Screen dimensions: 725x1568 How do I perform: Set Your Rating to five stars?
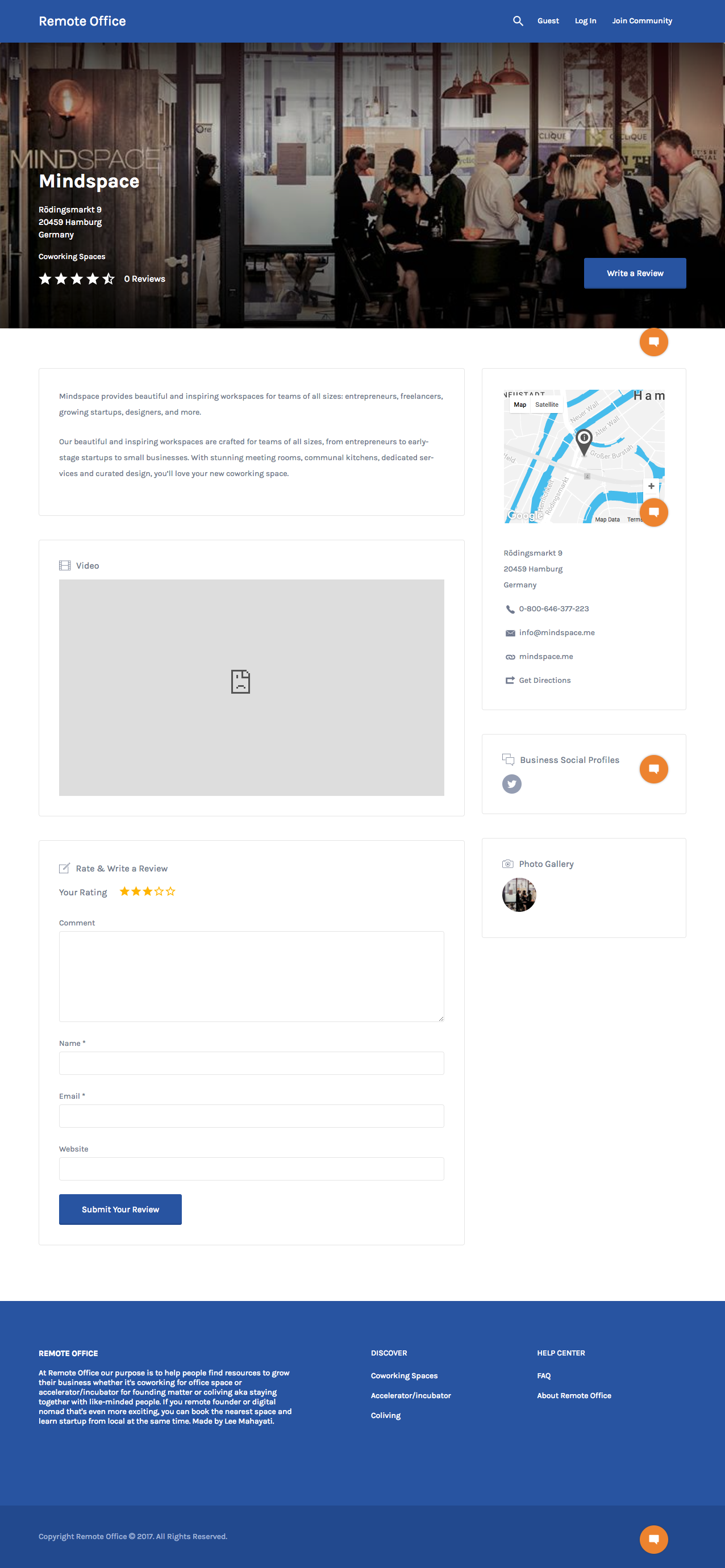point(170,891)
